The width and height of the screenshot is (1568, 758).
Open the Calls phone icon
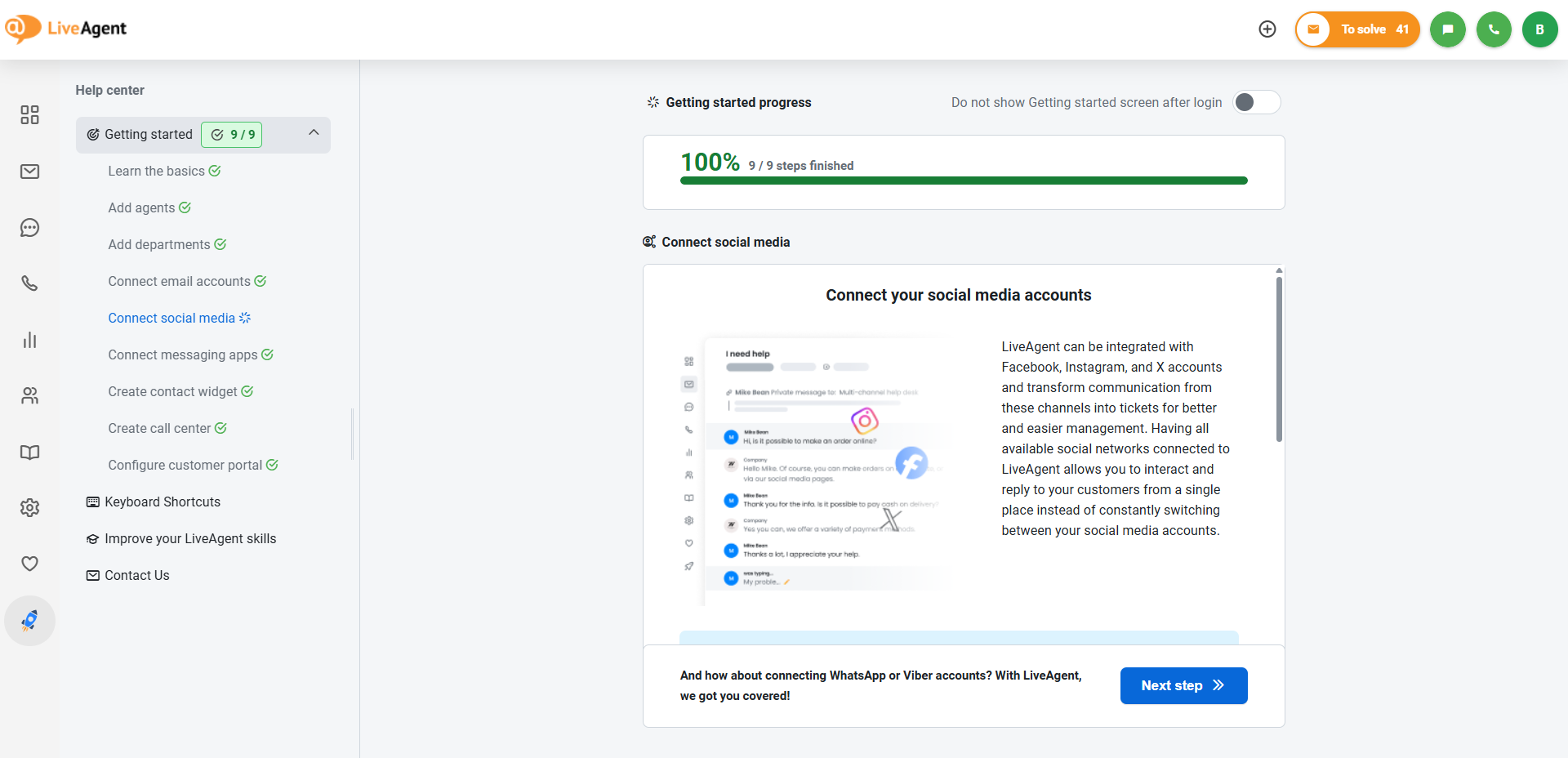[x=29, y=283]
